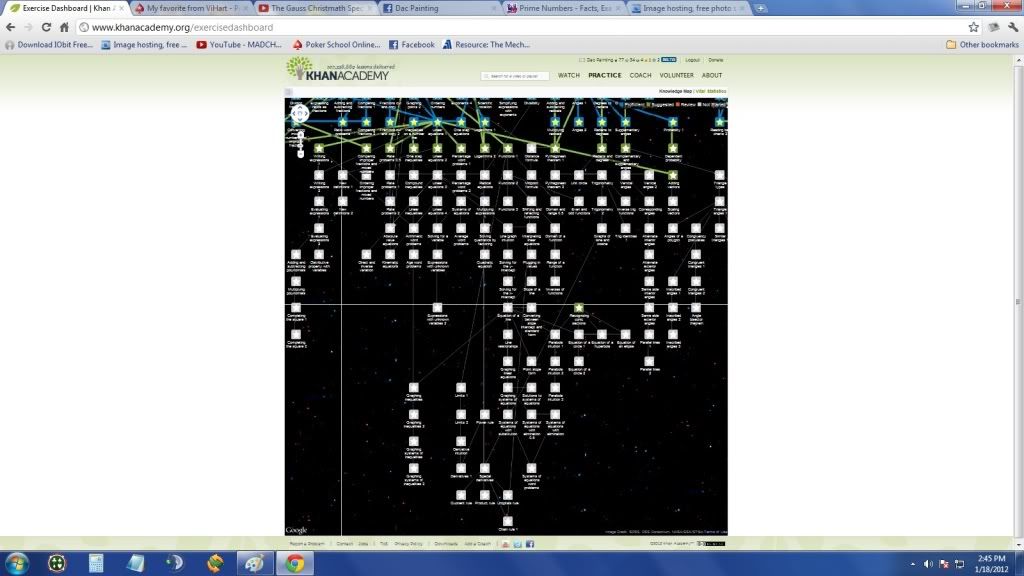
Task: Bookmark page with the star icon
Action: [973, 27]
